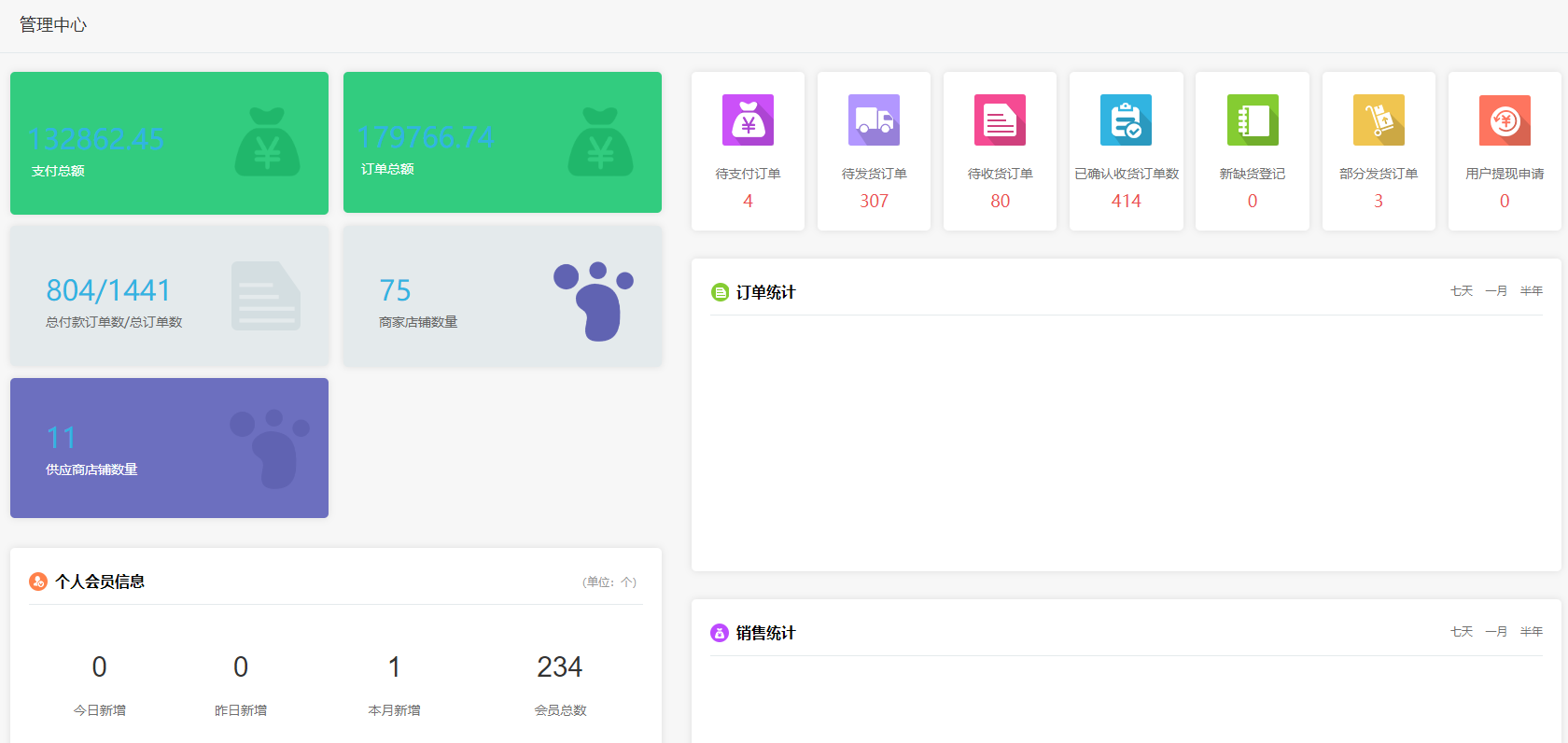Viewport: 1568px width, 743px height.
Task: Click the 今日新增 member label
Action: point(100,710)
